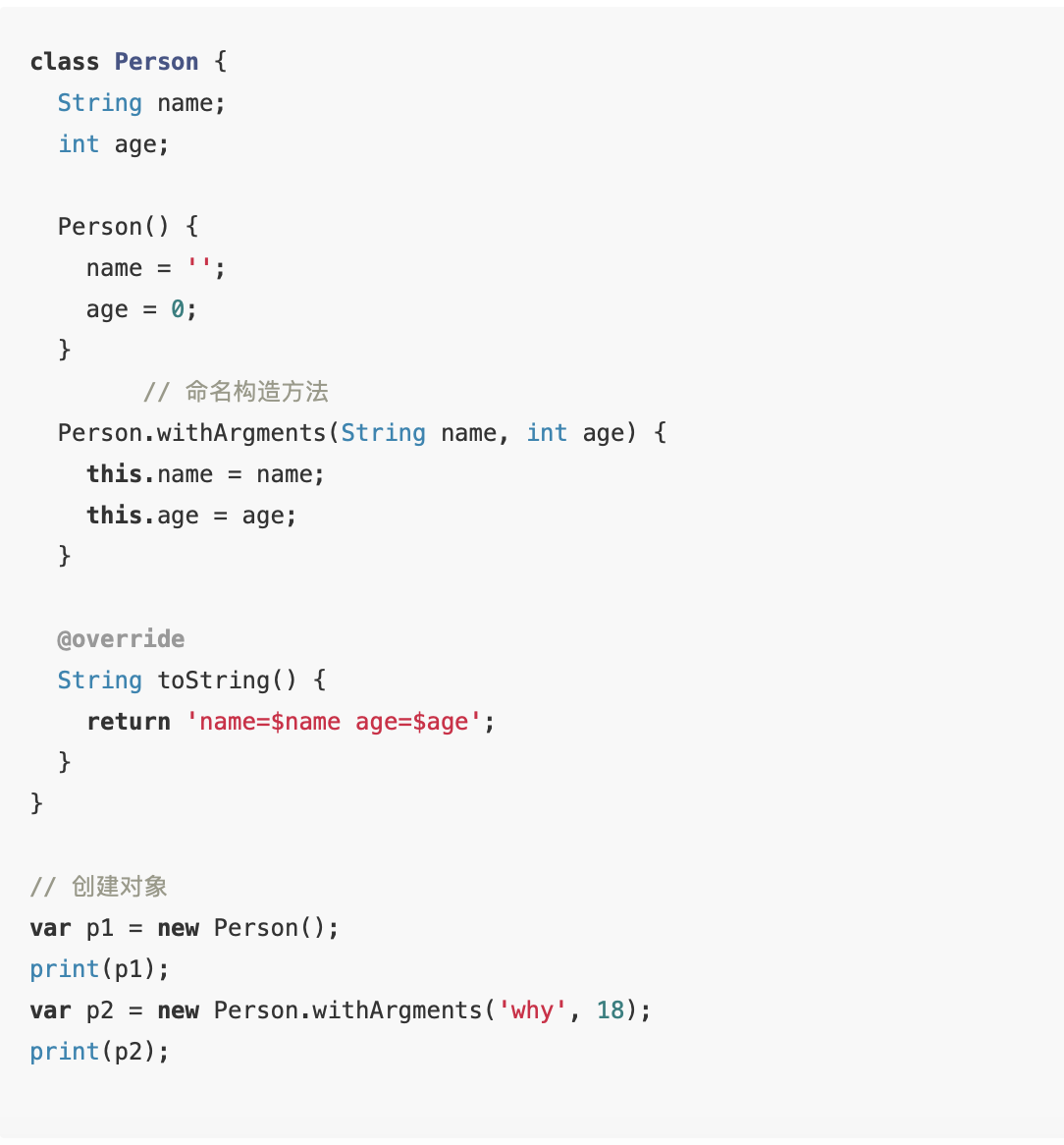Click this.name in the named constructor
This screenshot has width=1064, height=1145.
point(149,474)
